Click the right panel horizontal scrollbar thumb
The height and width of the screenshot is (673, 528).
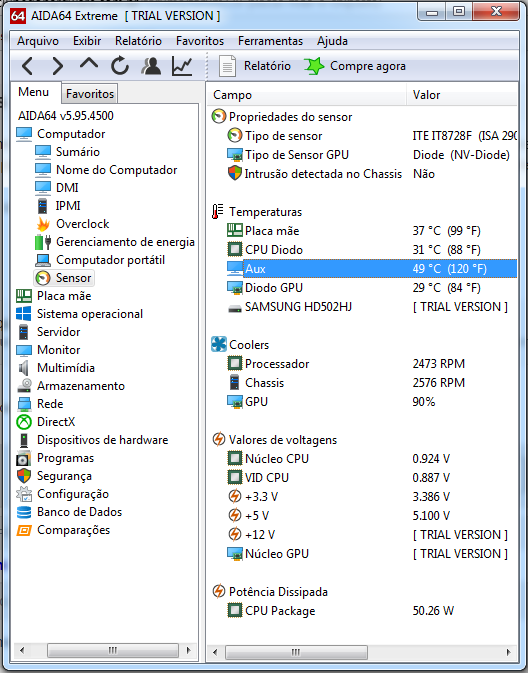(x=296, y=652)
